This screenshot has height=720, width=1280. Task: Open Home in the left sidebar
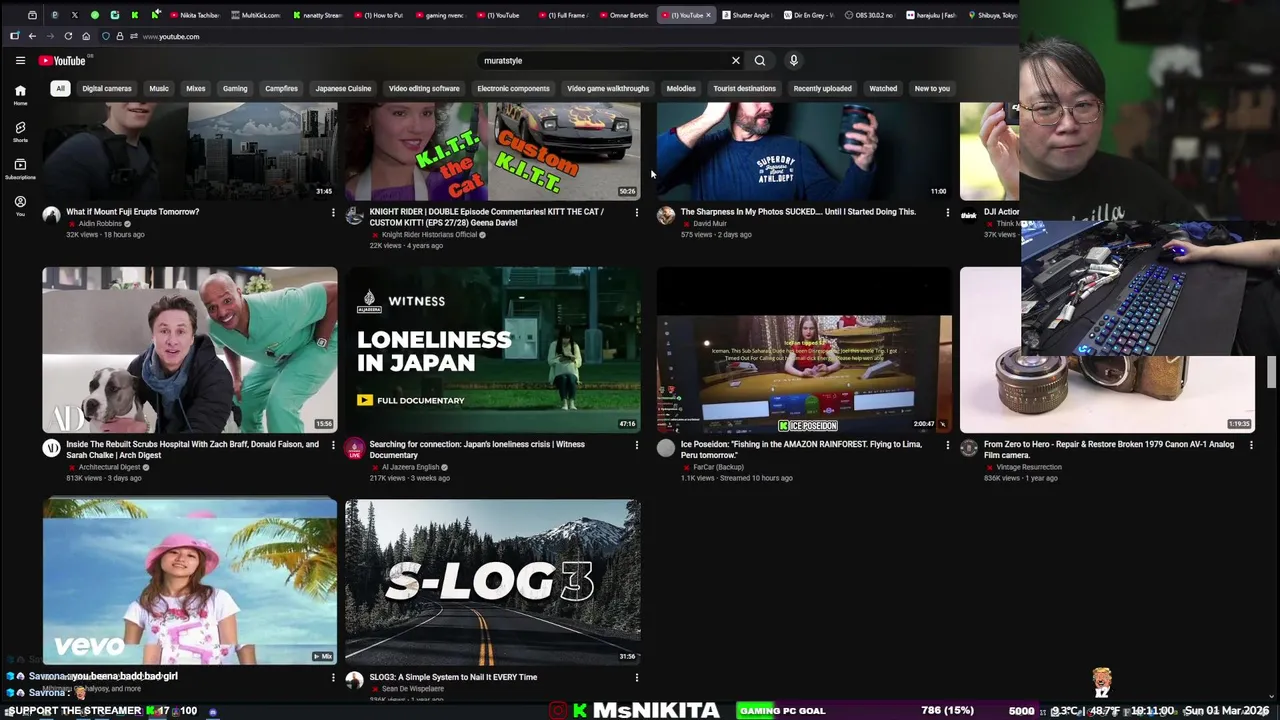point(20,95)
